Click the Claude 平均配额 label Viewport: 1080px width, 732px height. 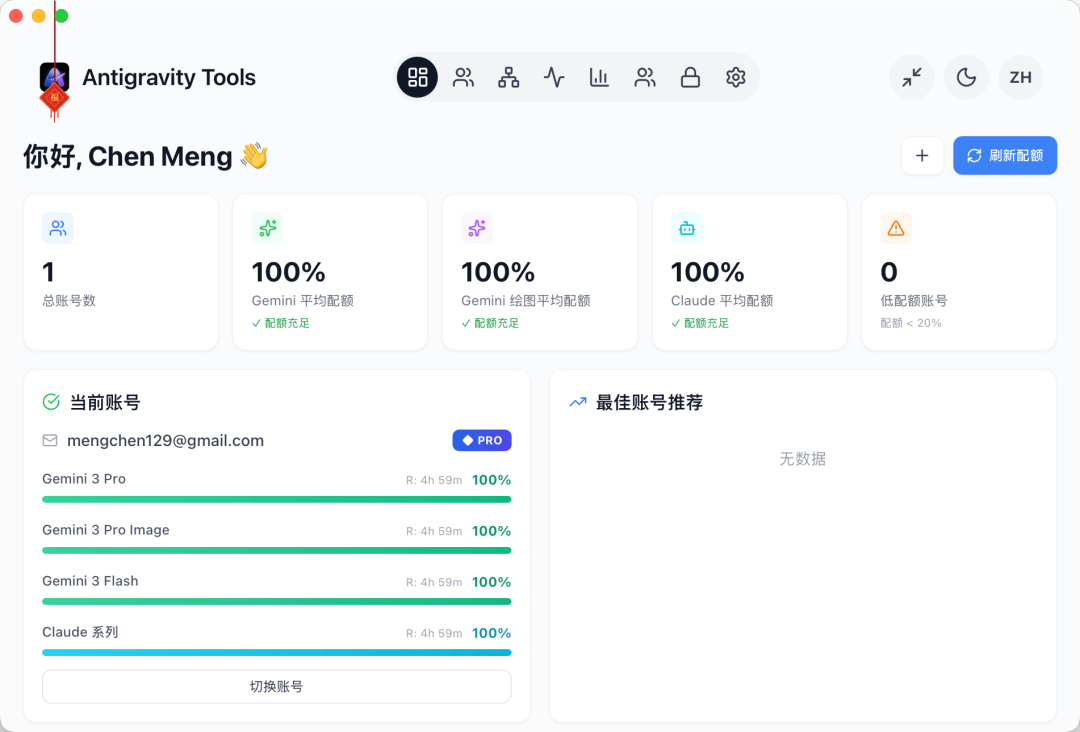[x=722, y=301]
